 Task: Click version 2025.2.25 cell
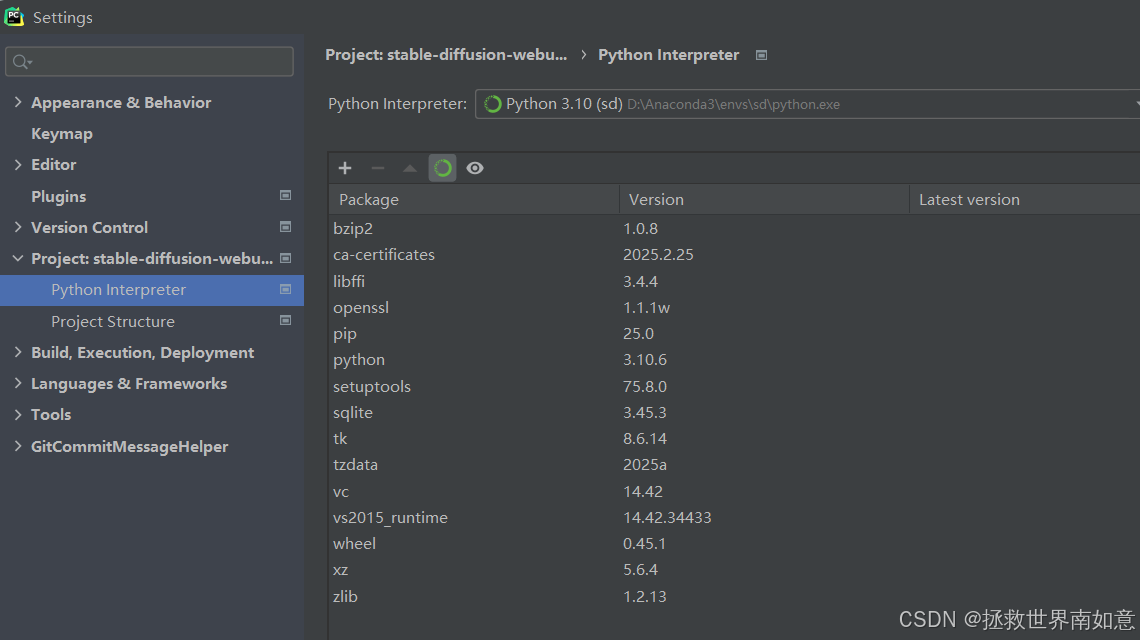(x=658, y=255)
